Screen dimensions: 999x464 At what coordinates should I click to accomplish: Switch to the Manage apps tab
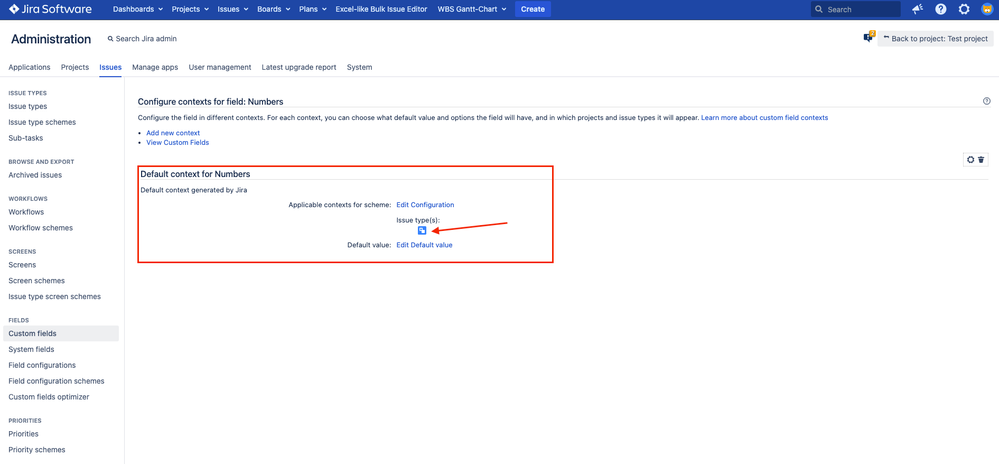point(155,67)
